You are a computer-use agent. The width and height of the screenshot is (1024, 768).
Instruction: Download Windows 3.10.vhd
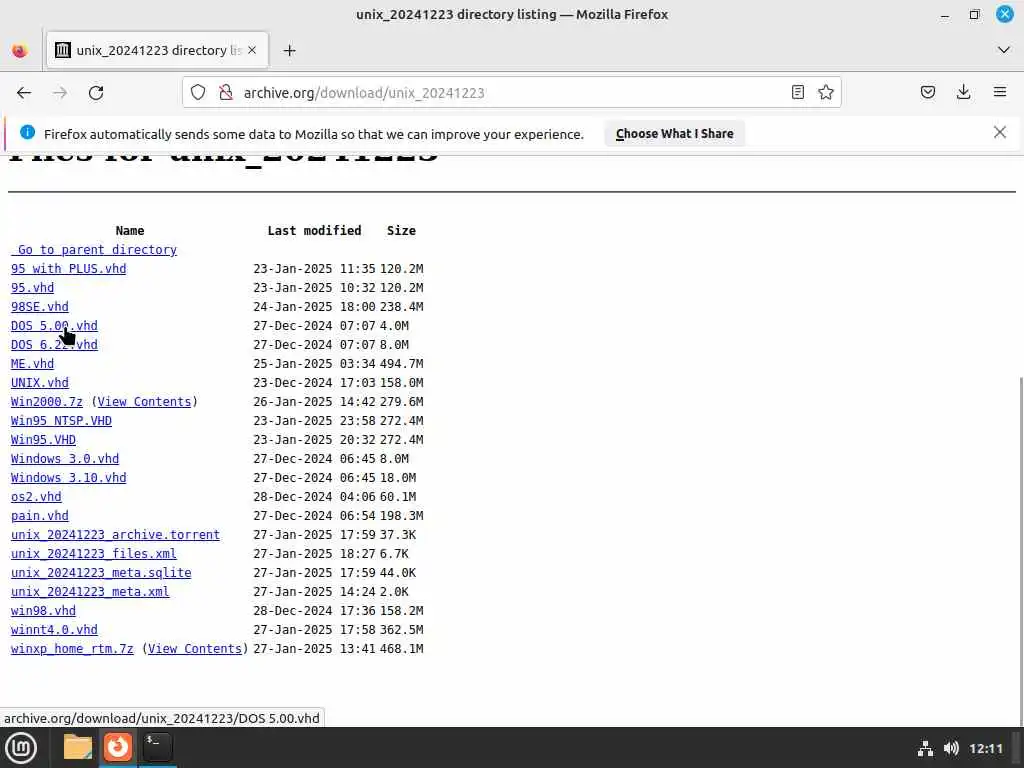point(69,477)
